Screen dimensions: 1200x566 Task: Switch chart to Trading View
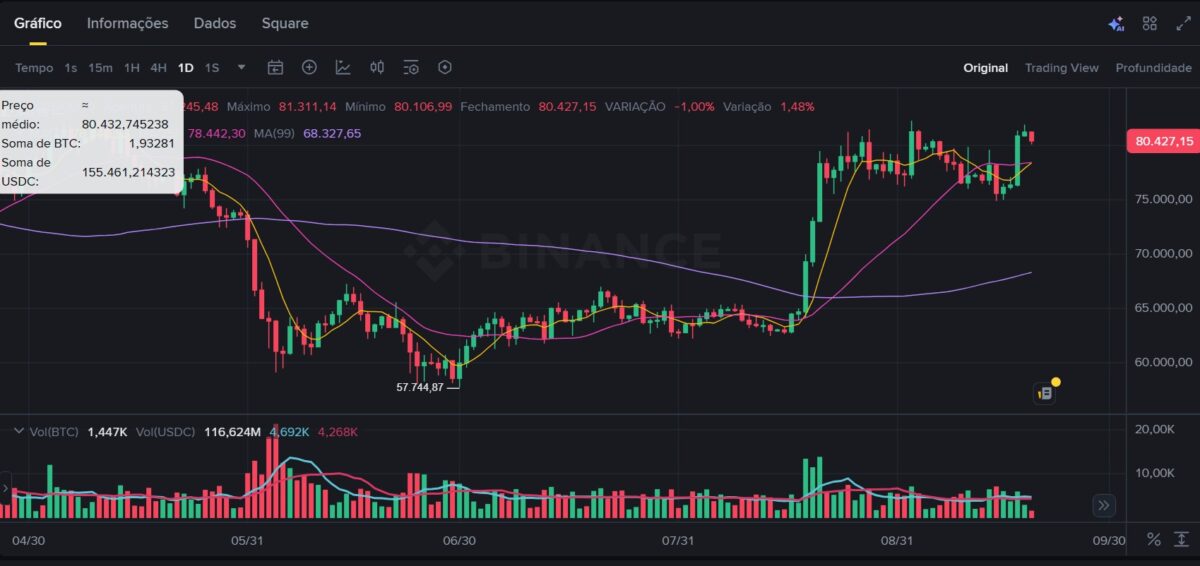(1061, 68)
